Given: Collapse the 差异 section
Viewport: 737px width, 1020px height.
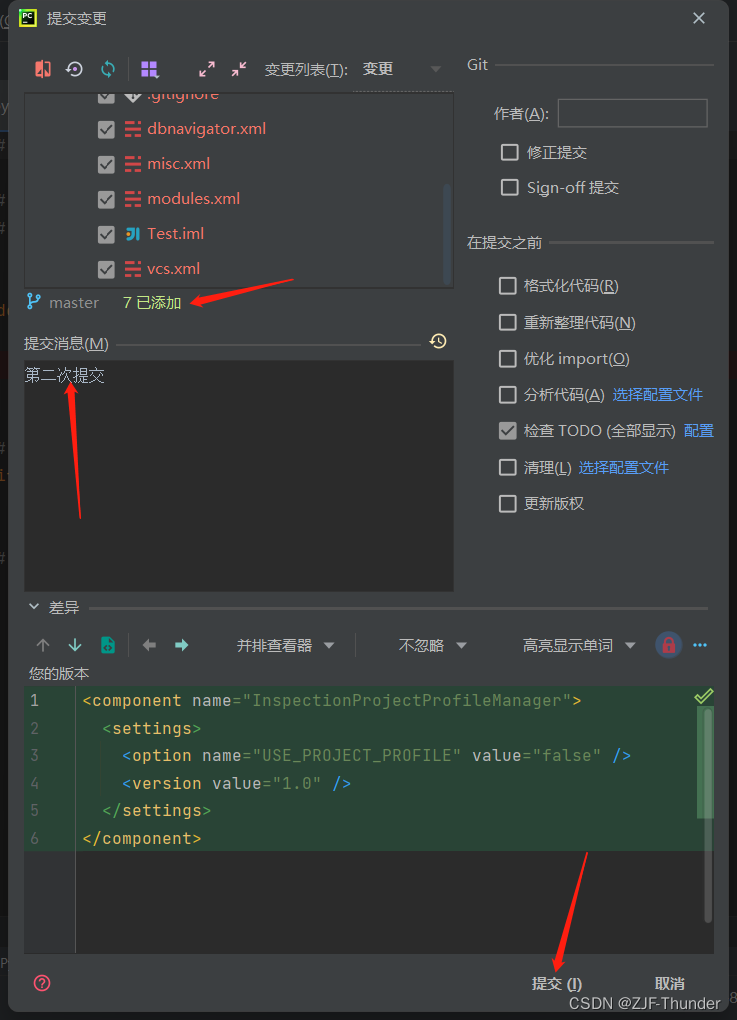Looking at the screenshot, I should click(34, 606).
